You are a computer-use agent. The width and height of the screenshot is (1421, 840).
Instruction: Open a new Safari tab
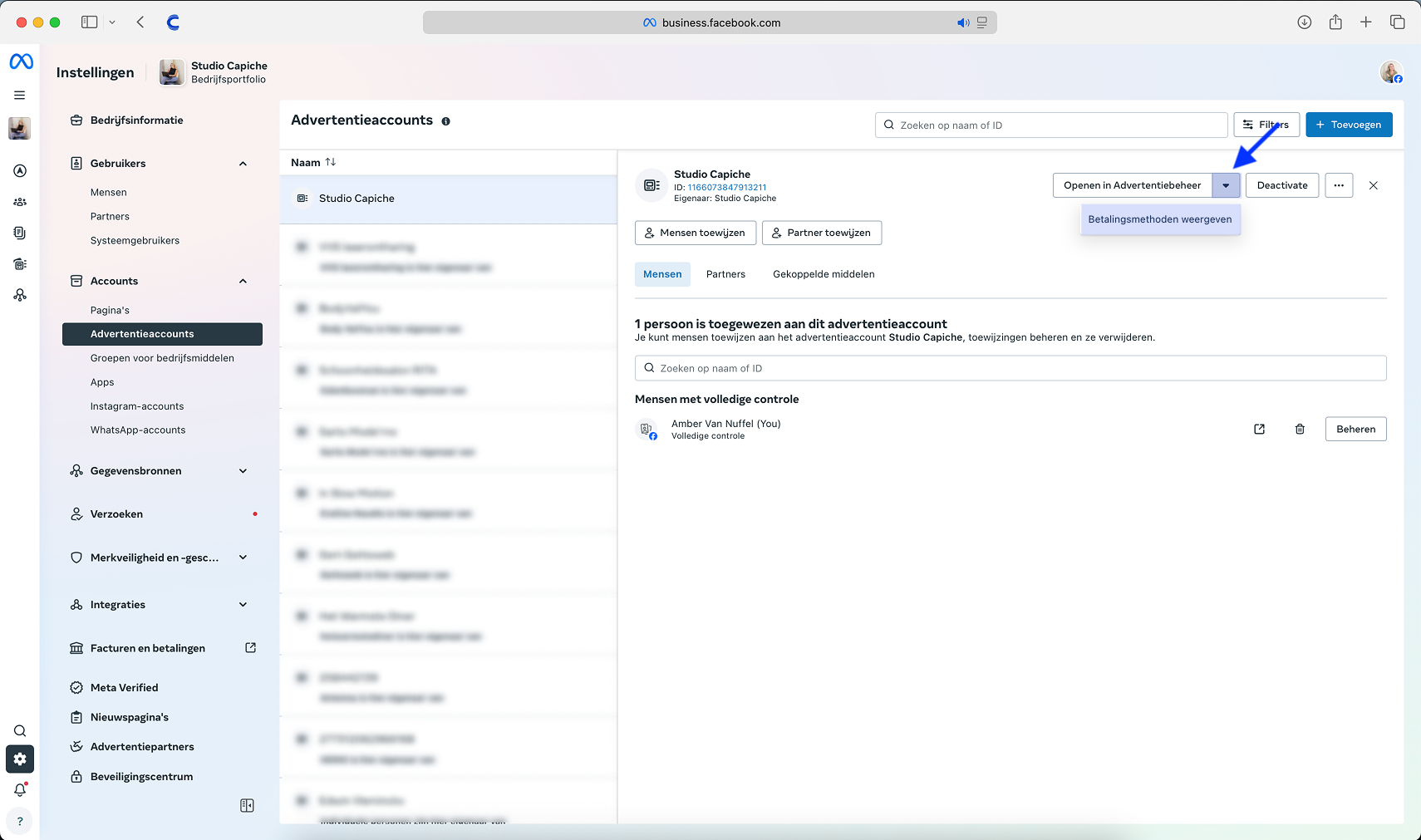point(1366,22)
